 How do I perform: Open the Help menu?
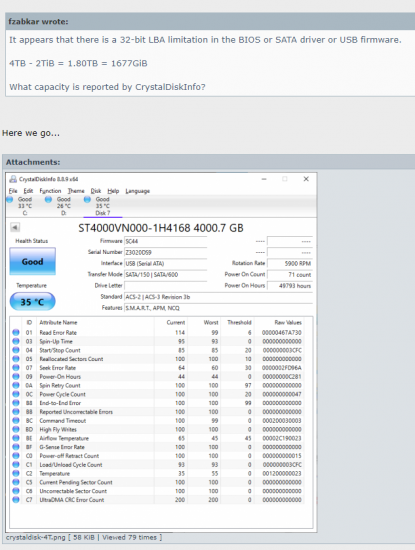click(113, 191)
